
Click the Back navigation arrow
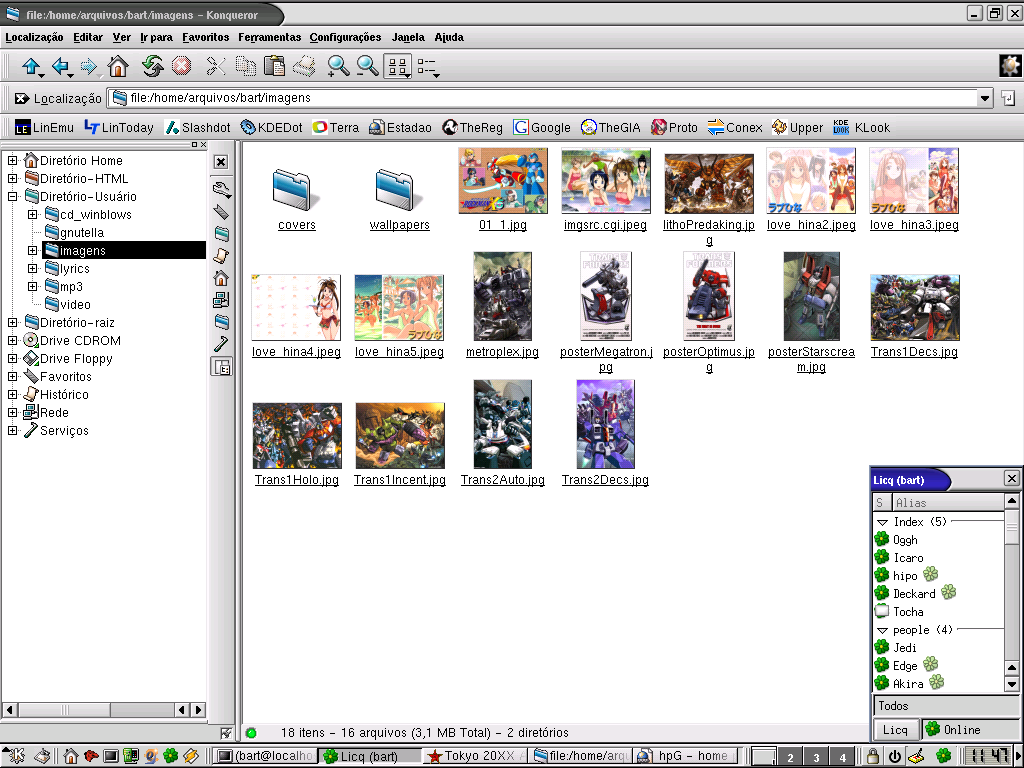[x=60, y=66]
